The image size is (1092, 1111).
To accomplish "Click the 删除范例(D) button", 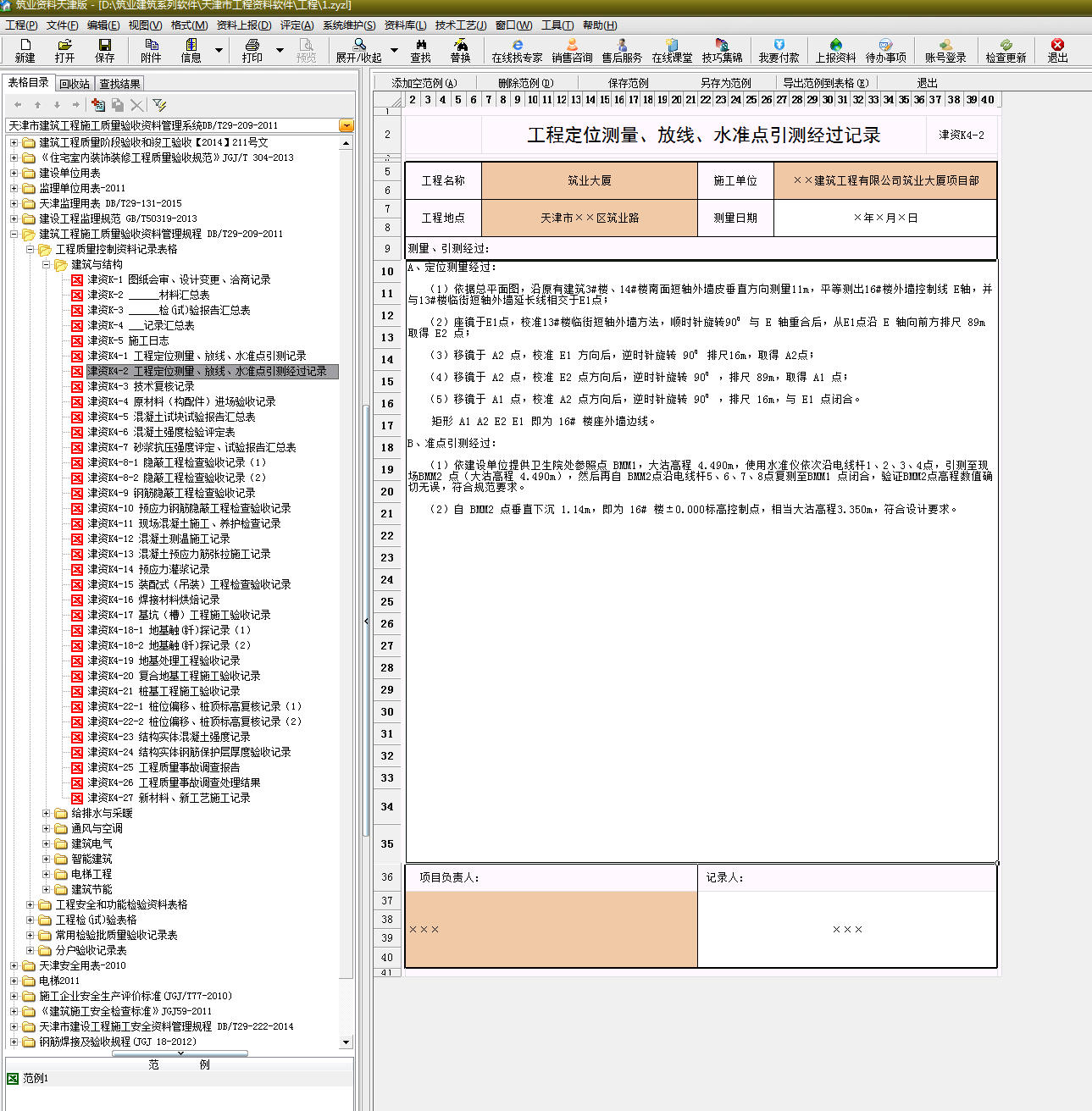I will tap(526, 83).
